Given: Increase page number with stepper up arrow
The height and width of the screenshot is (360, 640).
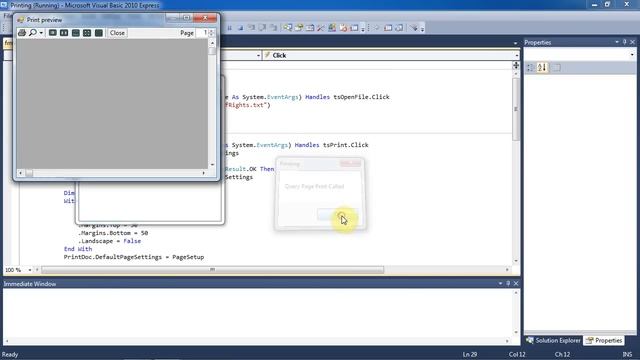Looking at the screenshot, I should [x=211, y=31].
